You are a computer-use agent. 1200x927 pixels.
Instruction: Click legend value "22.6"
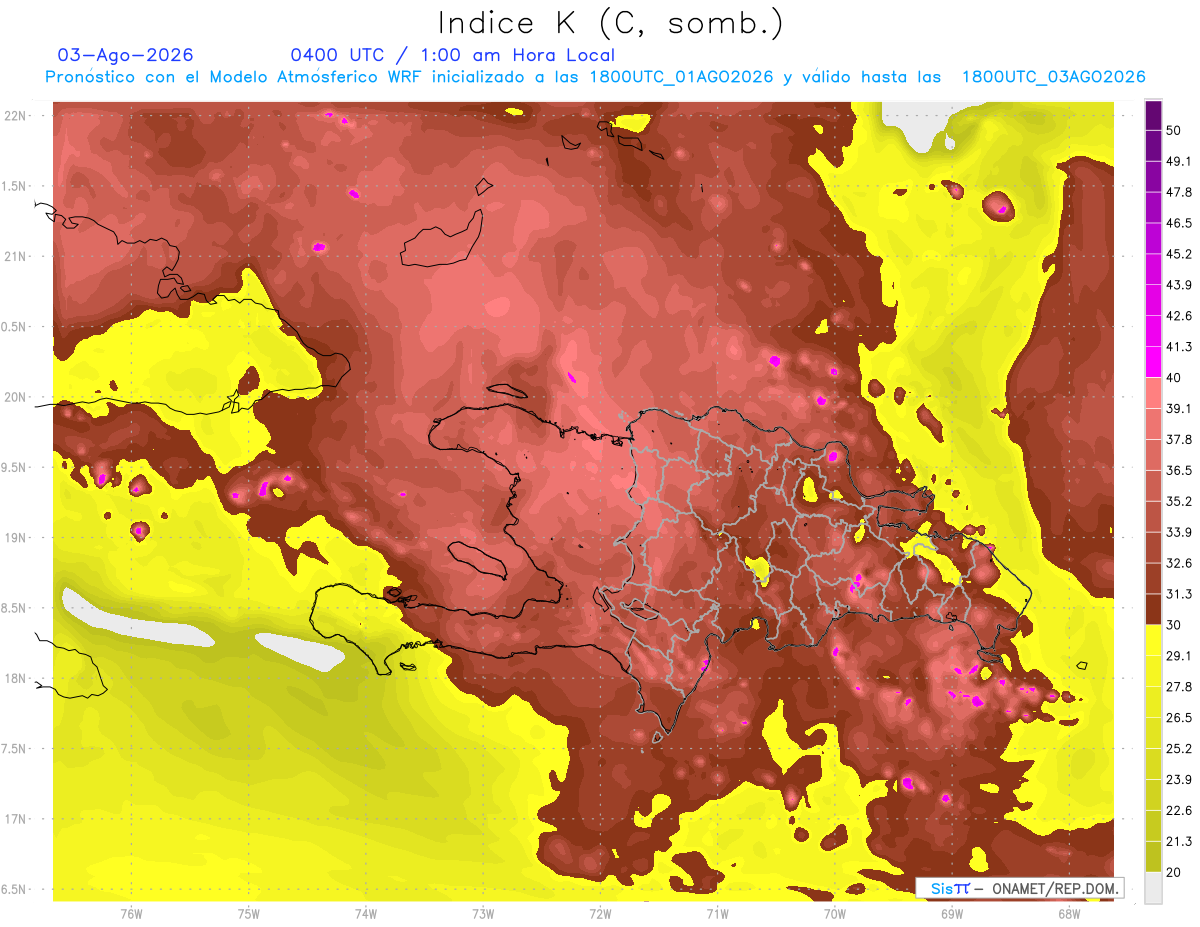(x=1179, y=810)
